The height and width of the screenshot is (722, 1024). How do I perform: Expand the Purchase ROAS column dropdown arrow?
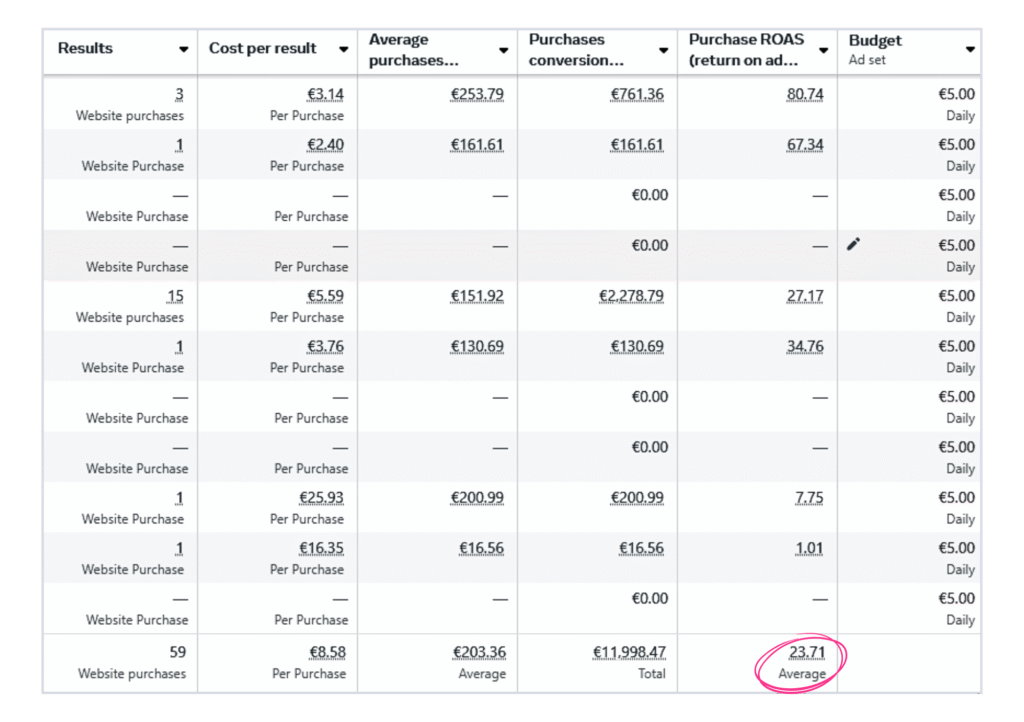tap(823, 50)
